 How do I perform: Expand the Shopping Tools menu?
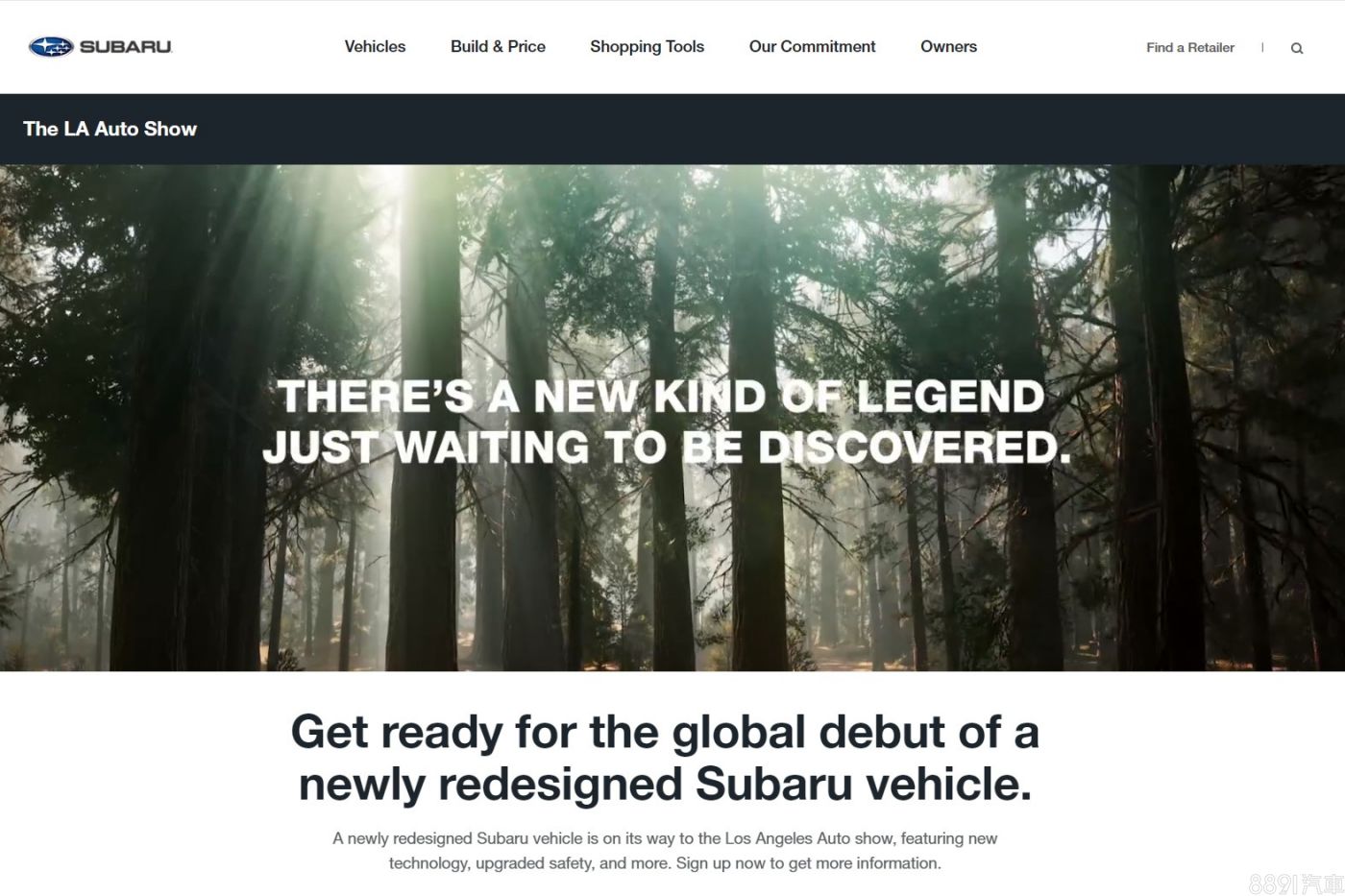click(x=647, y=46)
